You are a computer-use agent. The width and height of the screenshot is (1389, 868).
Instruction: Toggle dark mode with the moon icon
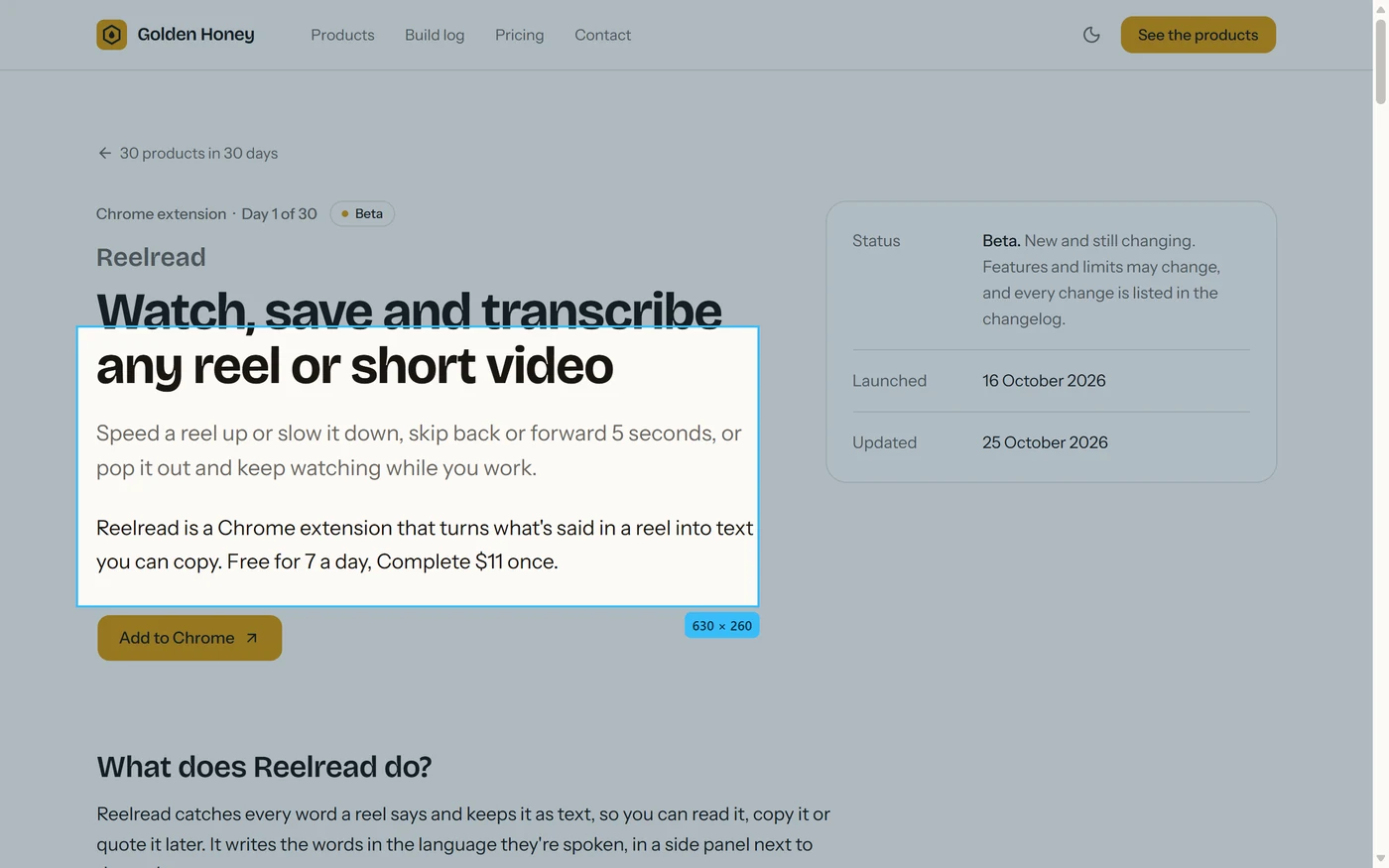click(1091, 35)
